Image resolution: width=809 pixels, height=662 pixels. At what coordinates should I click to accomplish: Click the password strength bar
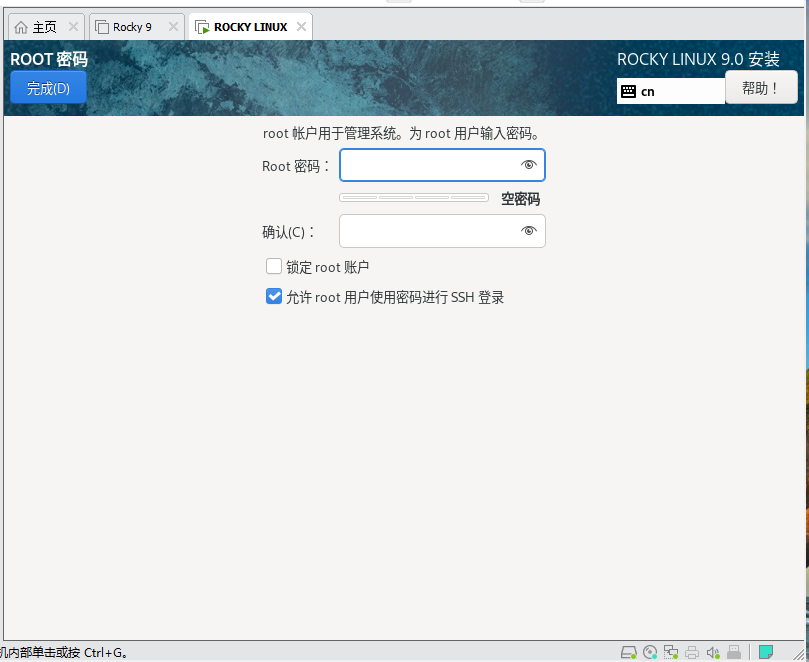414,197
